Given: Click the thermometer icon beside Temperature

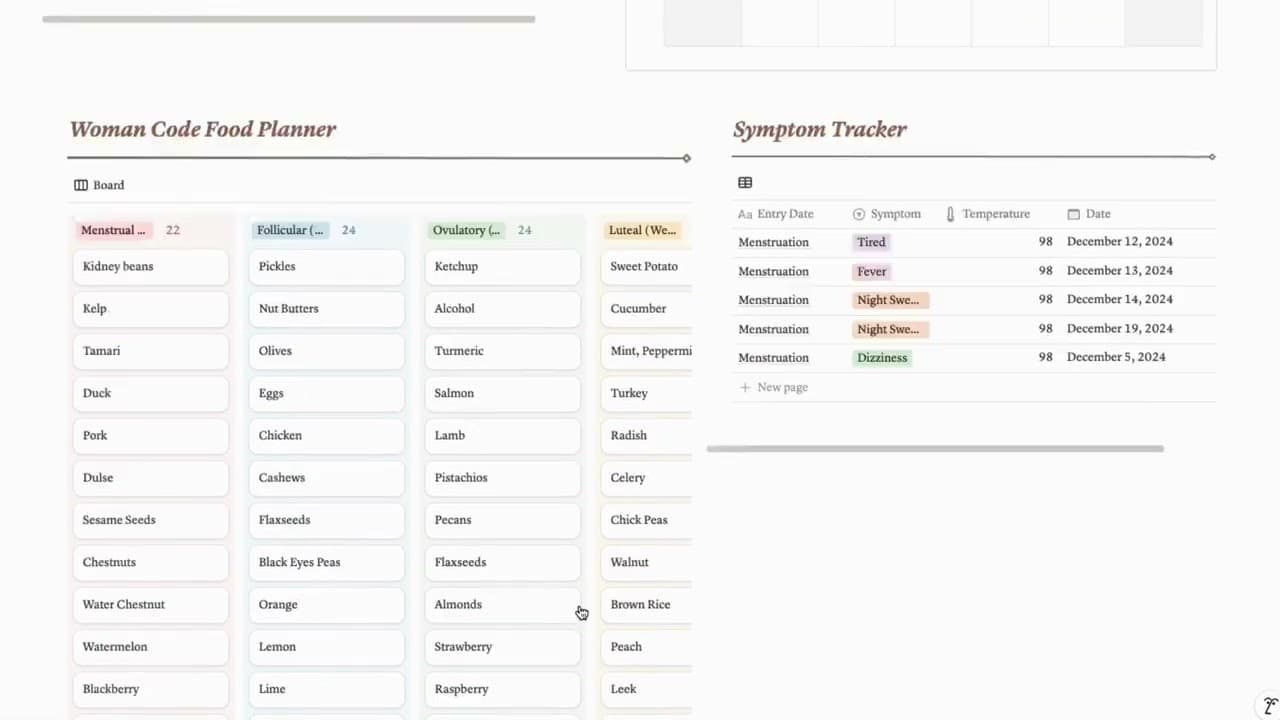Looking at the screenshot, I should coord(951,214).
